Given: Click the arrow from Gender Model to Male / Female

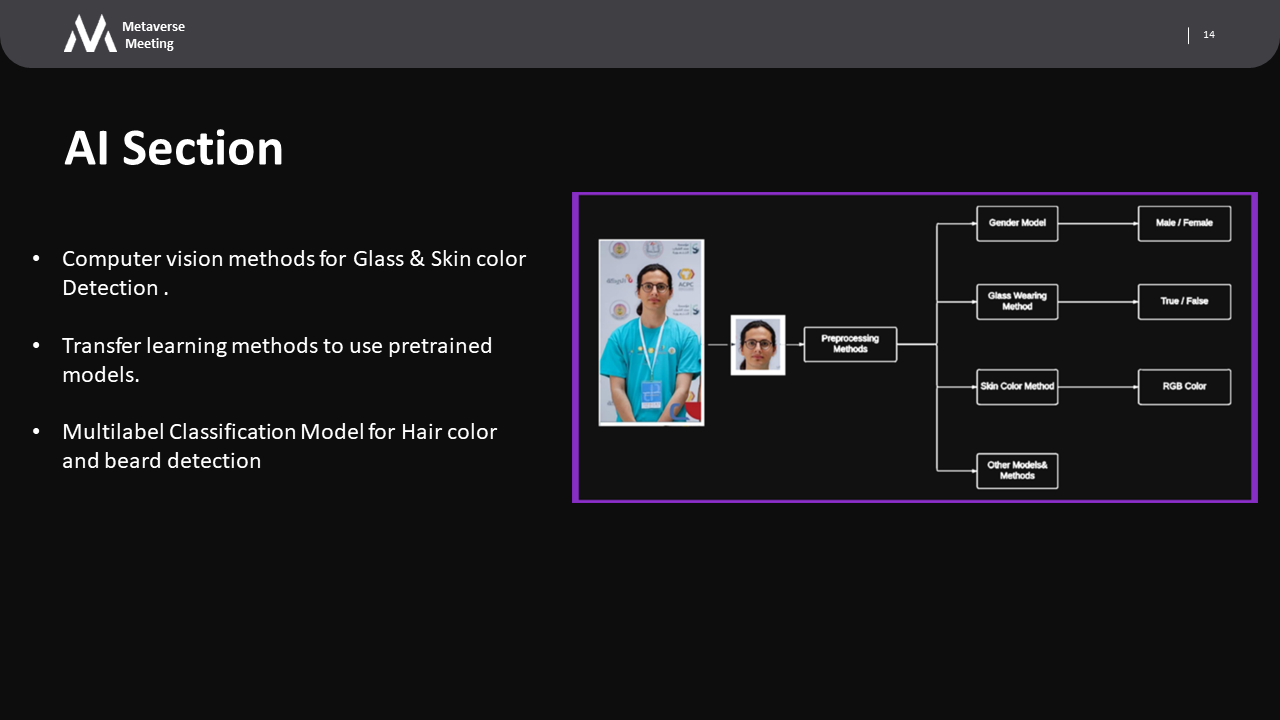Looking at the screenshot, I should (1097, 223).
